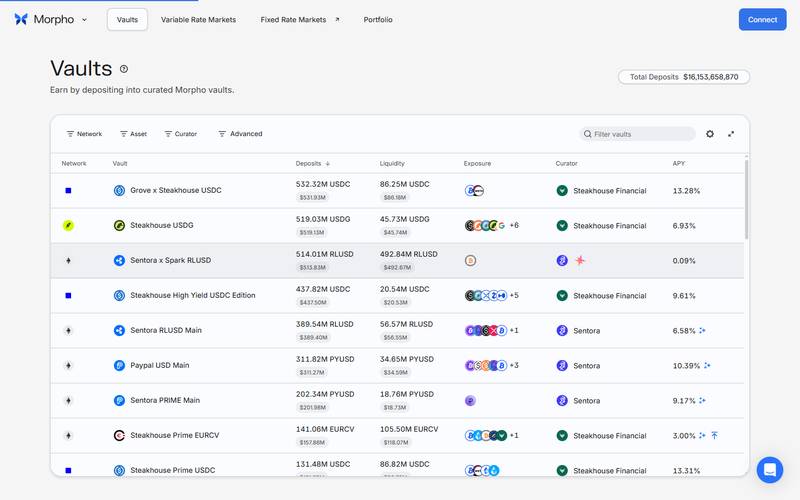This screenshot has width=800, height=500.
Task: Open the Network filter dropdown
Action: pos(84,134)
